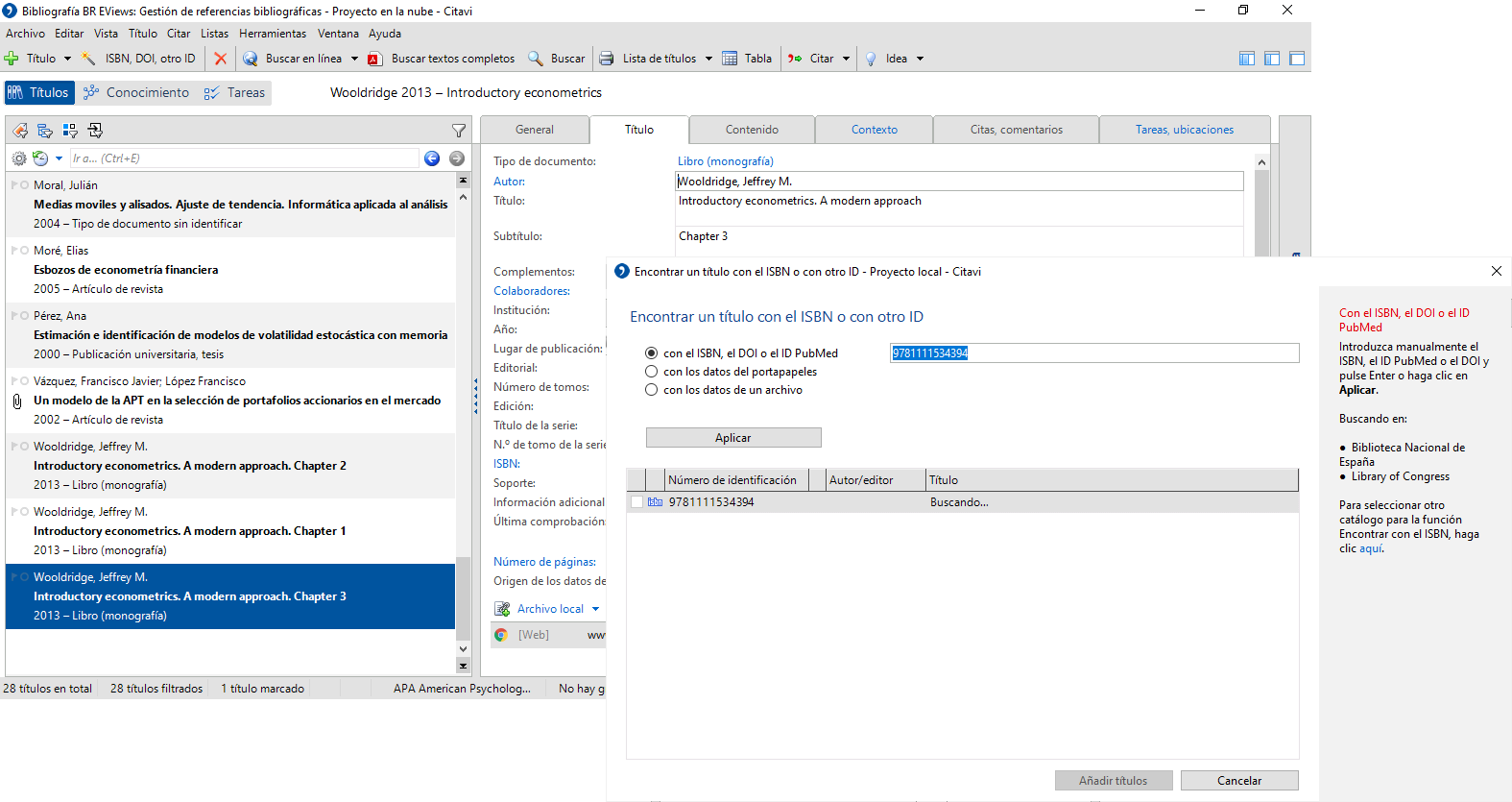This screenshot has width=1512, height=802.
Task: Click the Cancelar button
Action: tap(1239, 781)
